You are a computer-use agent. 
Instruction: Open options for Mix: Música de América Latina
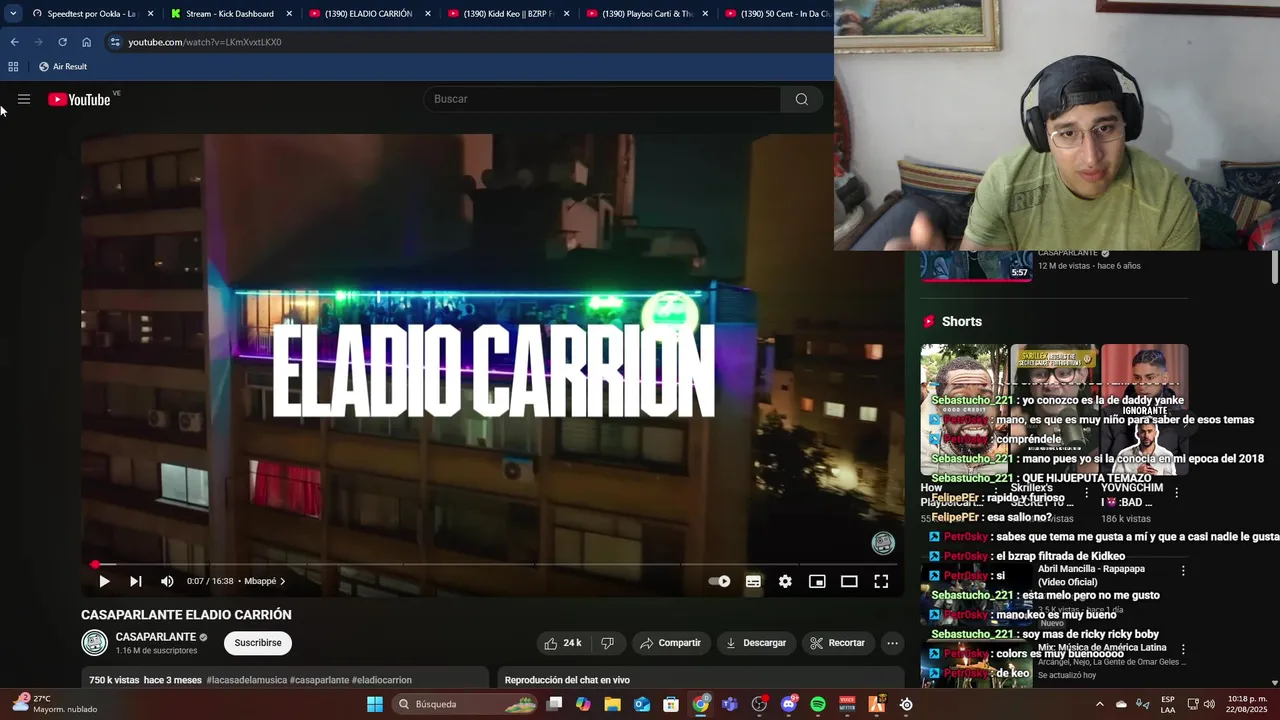[x=1182, y=649]
